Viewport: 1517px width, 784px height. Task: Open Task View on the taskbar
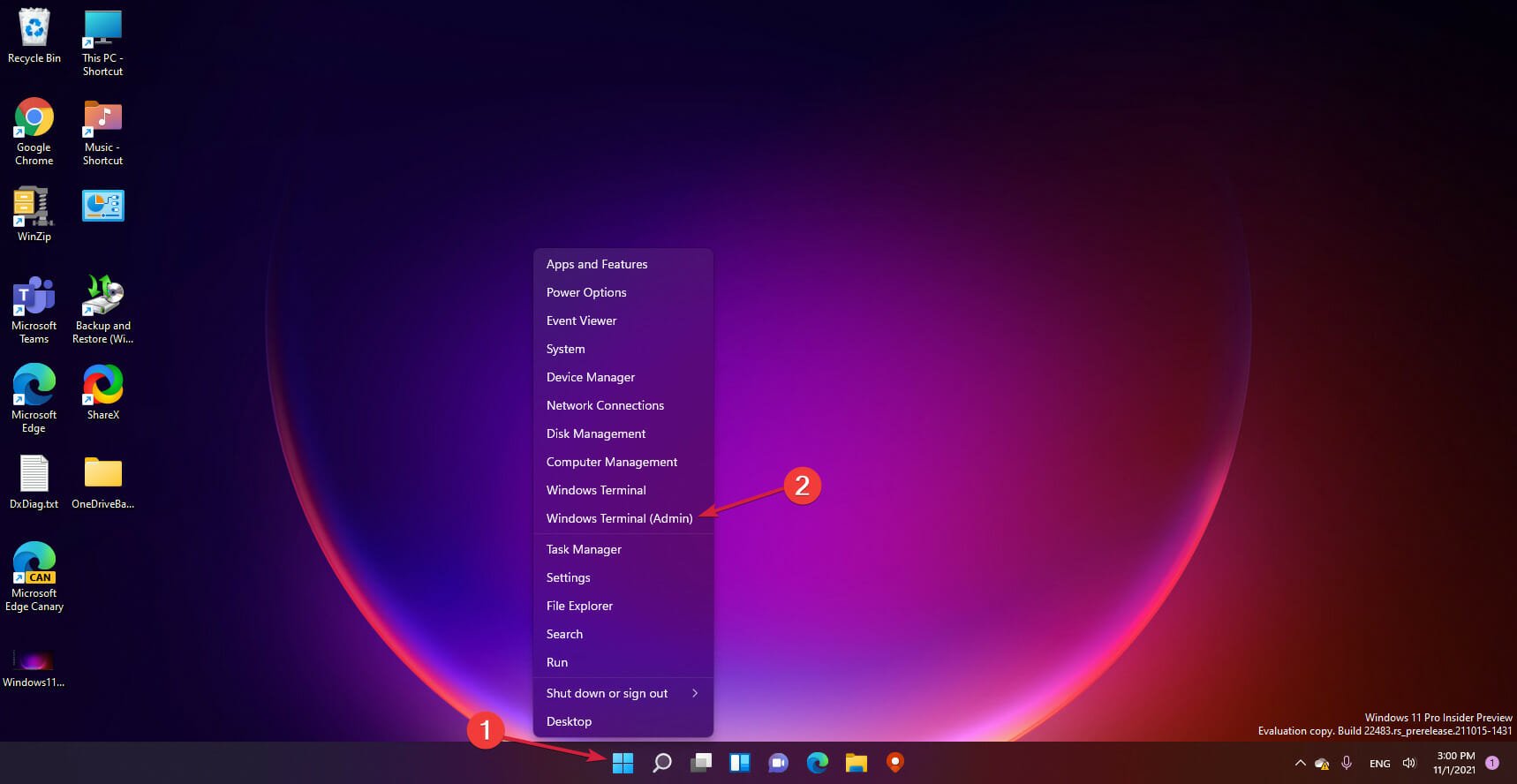(x=701, y=763)
